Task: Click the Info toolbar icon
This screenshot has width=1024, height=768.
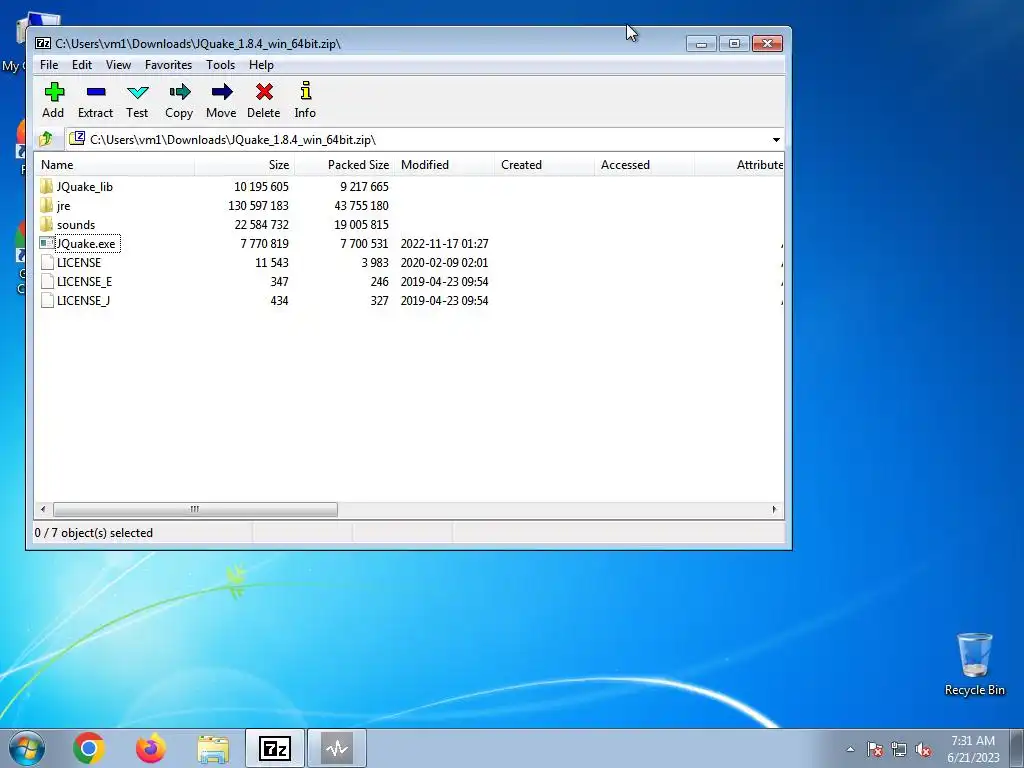Action: tap(305, 91)
